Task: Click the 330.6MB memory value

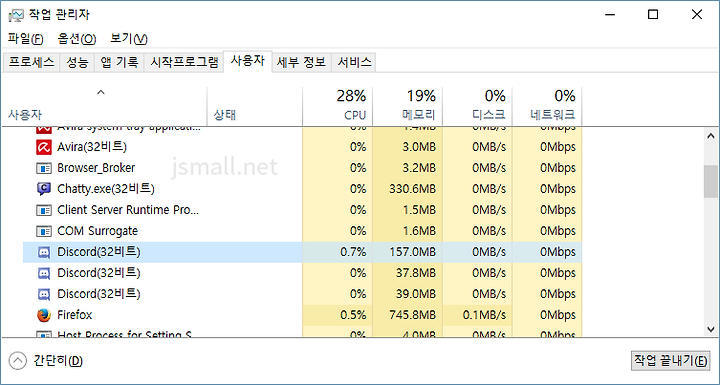Action: (x=412, y=189)
